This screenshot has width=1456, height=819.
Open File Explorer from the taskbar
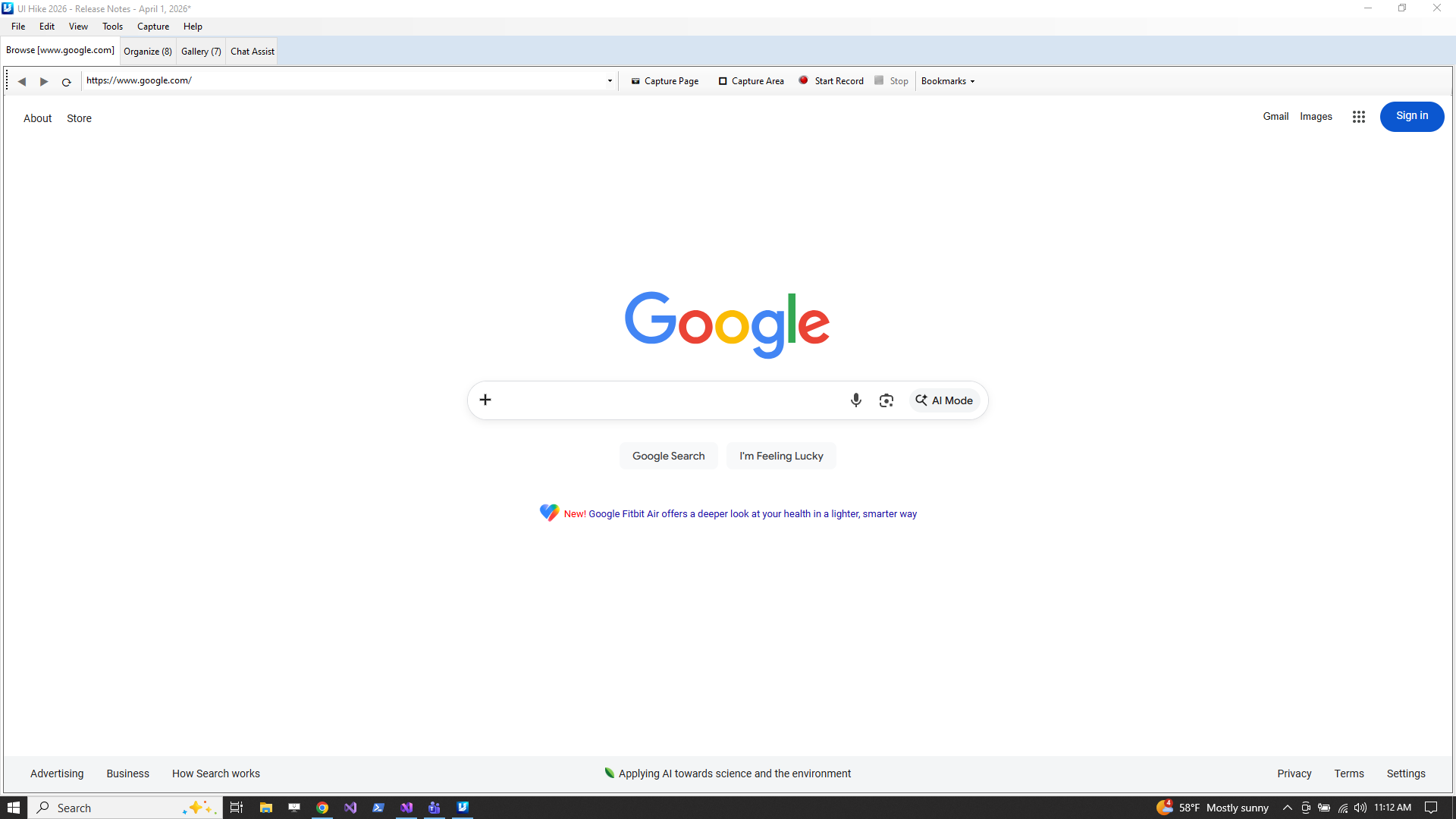265,808
